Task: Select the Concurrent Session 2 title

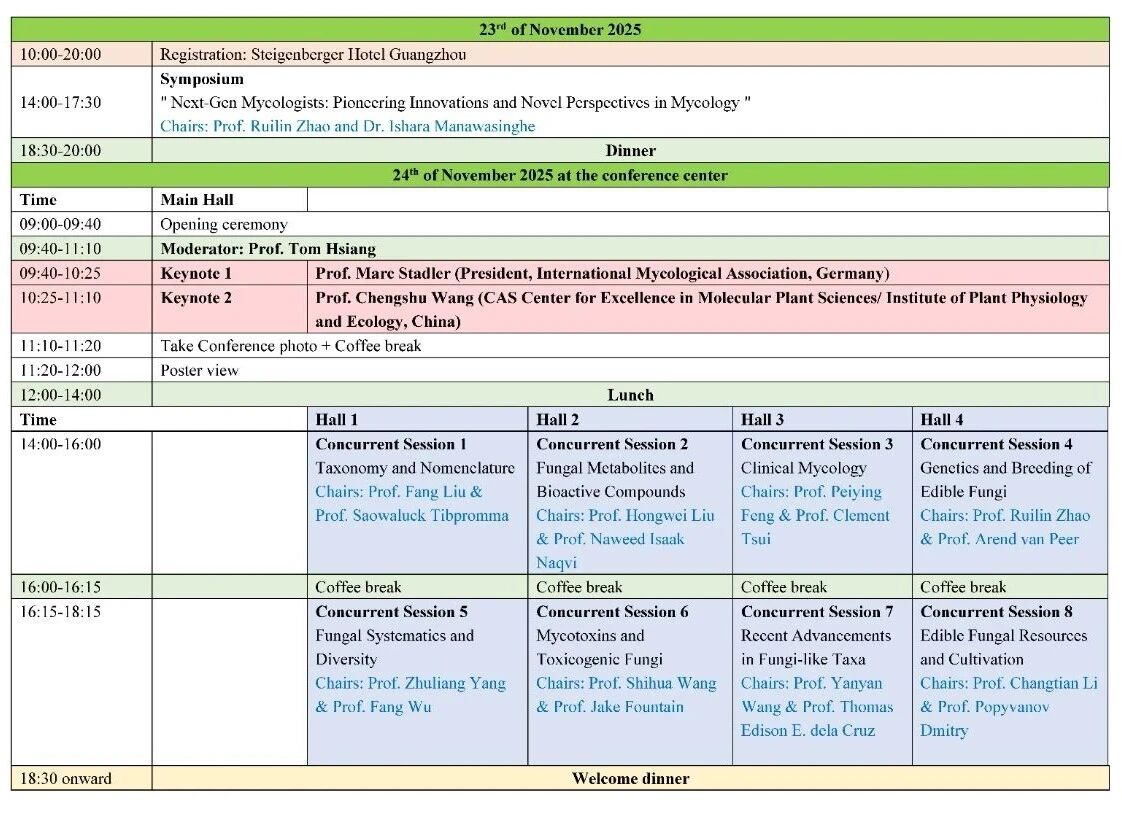Action: pyautogui.click(x=611, y=444)
